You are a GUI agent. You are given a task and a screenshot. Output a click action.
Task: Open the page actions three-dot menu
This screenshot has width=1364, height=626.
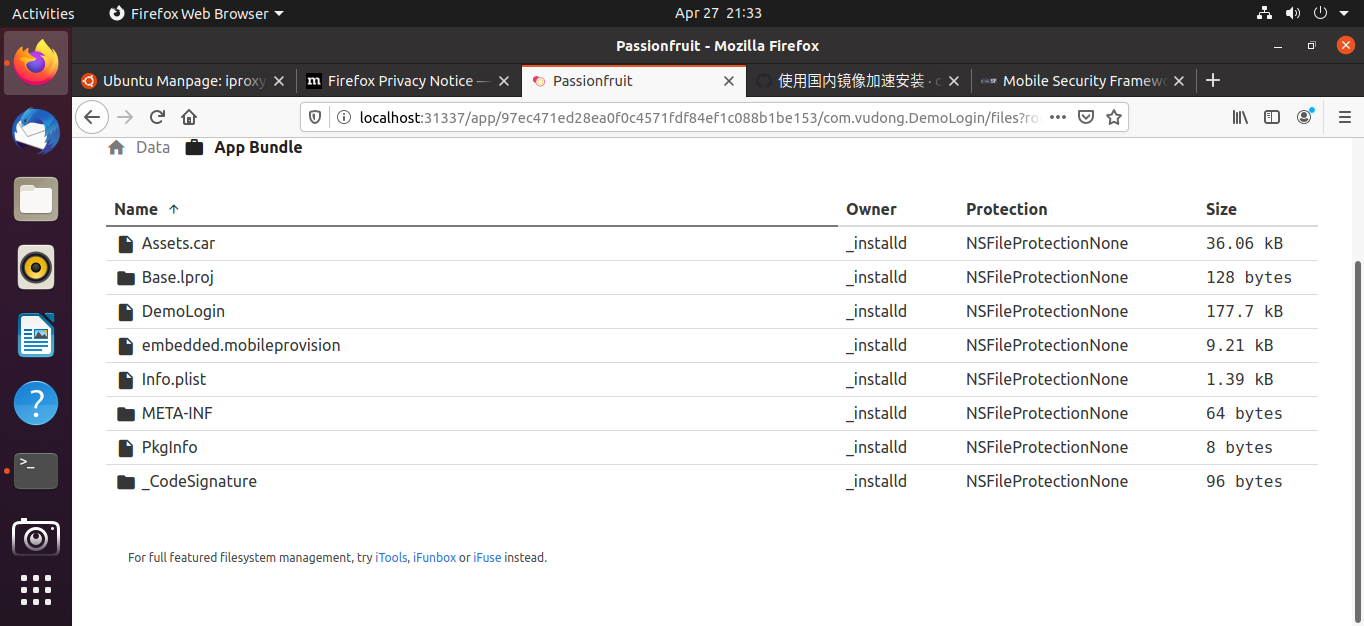[x=1058, y=117]
